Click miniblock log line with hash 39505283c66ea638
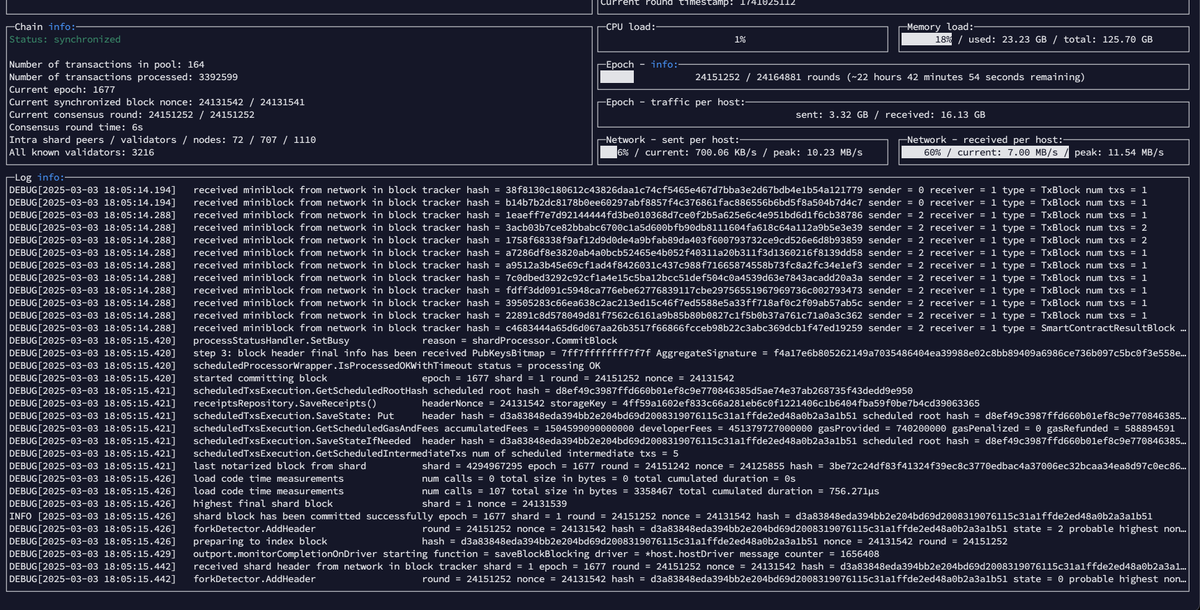Image resolution: width=1200 pixels, height=610 pixels. click(577, 302)
